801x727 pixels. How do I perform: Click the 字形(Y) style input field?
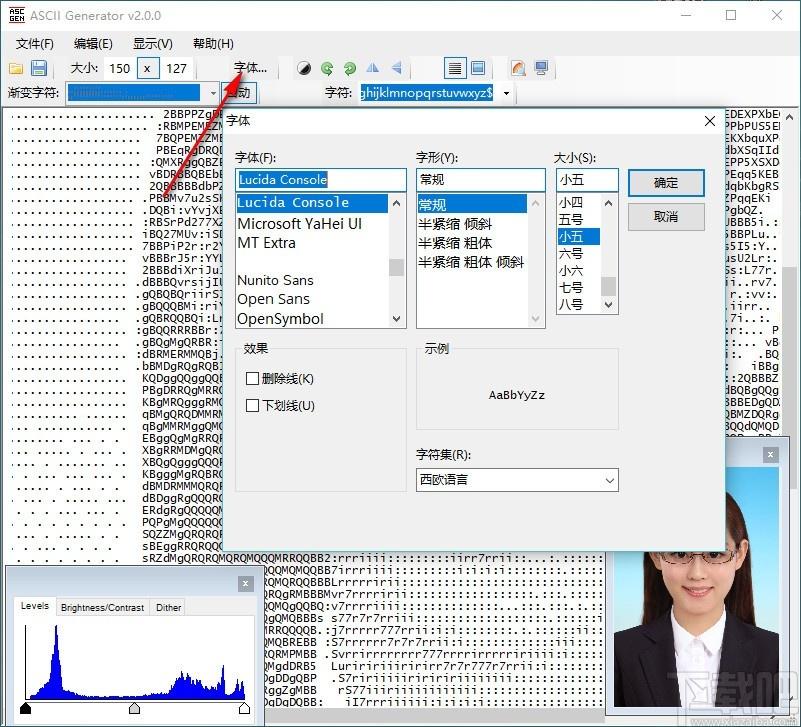(481, 179)
